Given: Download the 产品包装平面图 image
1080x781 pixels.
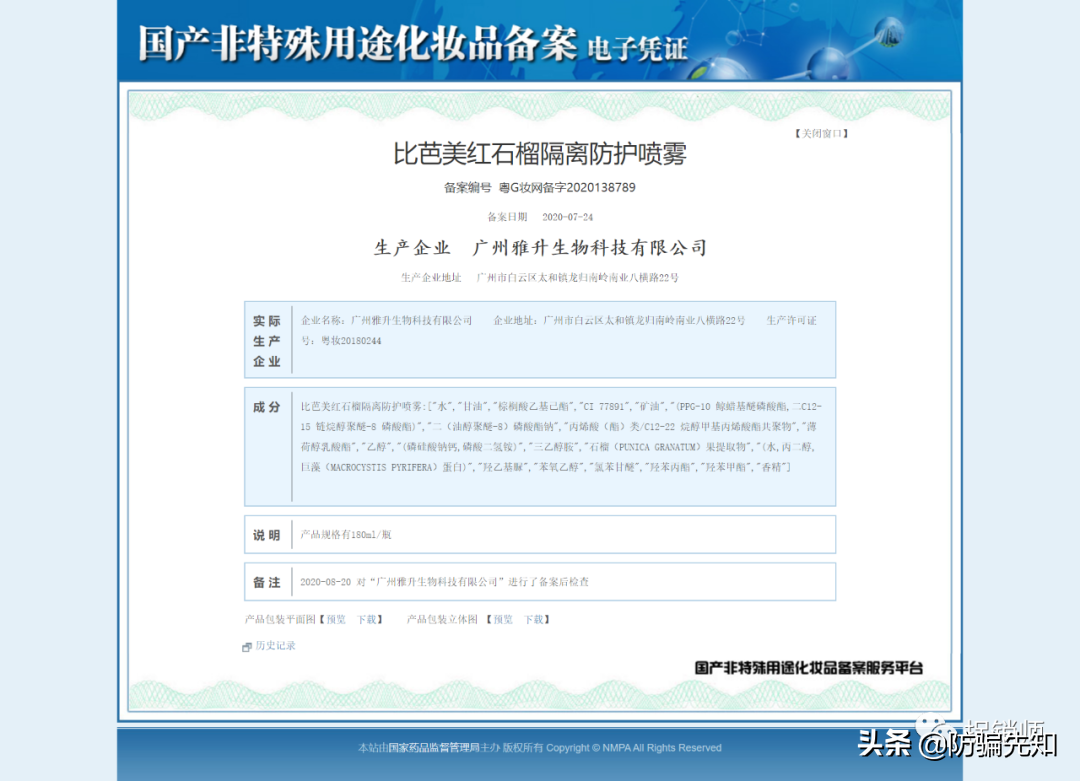Looking at the screenshot, I should 367,619.
